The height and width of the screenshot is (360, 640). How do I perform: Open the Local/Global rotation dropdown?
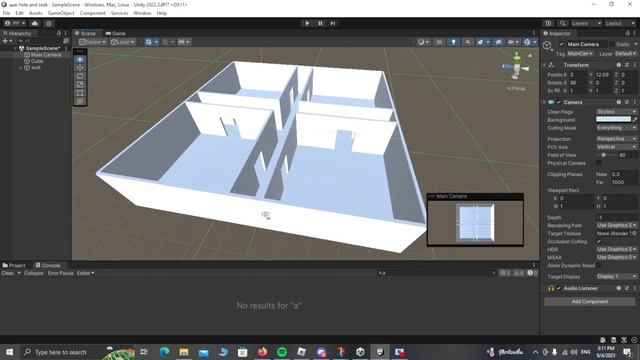(x=123, y=42)
